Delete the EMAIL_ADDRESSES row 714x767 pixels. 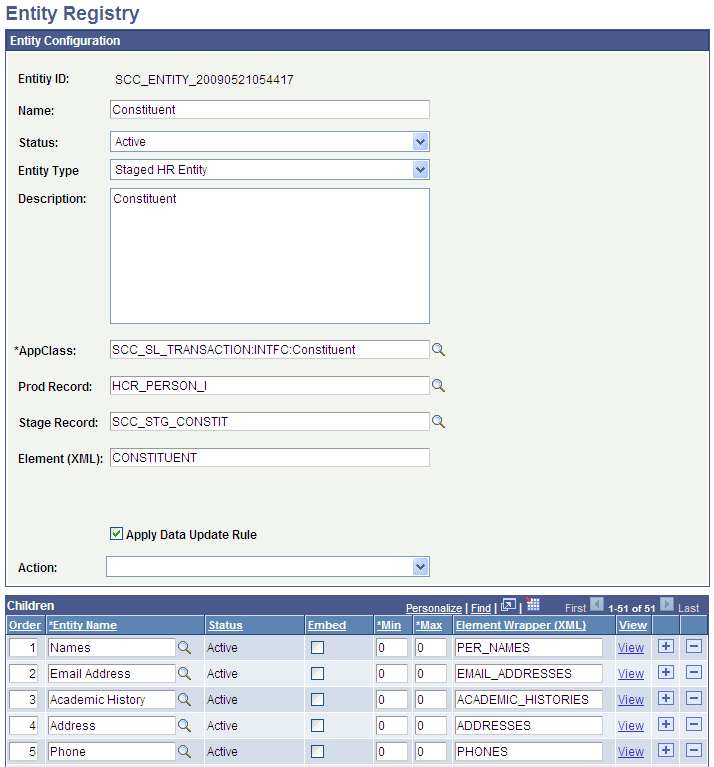click(x=694, y=673)
